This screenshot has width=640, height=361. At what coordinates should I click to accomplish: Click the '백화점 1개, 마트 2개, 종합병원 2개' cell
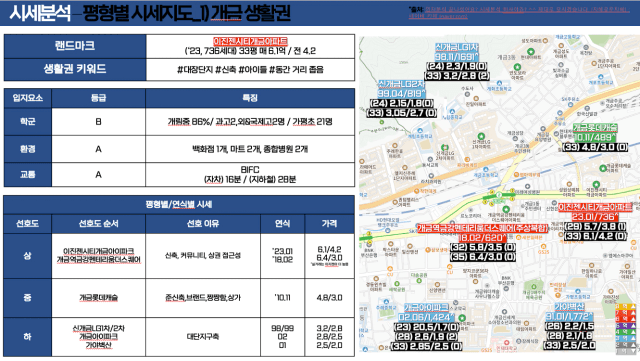[250, 149]
